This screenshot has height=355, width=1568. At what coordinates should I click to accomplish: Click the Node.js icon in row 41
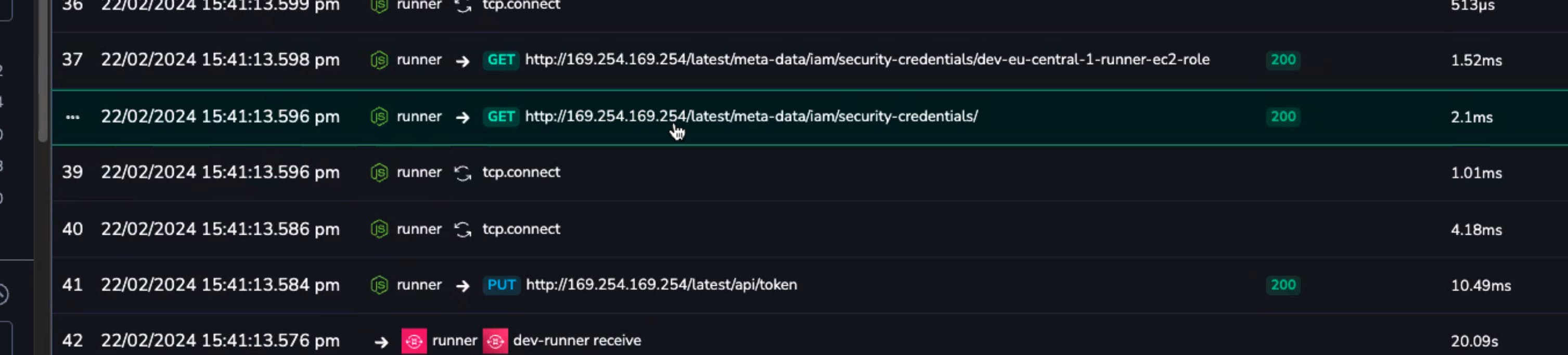tap(379, 285)
